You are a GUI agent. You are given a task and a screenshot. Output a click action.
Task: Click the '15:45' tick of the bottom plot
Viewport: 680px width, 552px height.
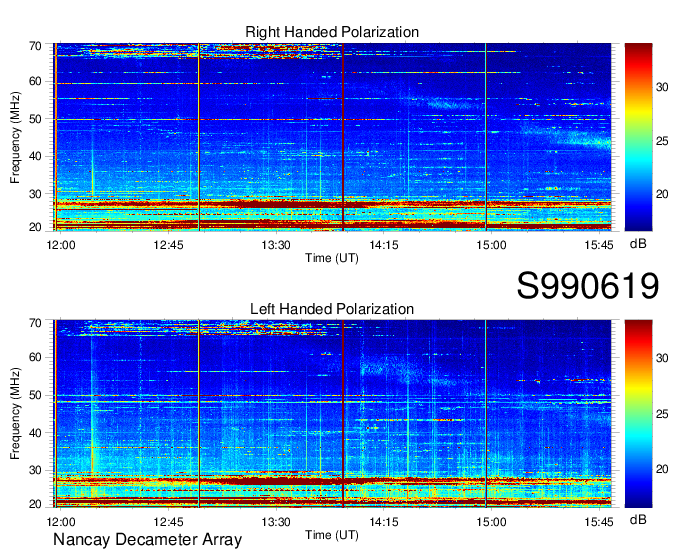click(x=599, y=522)
